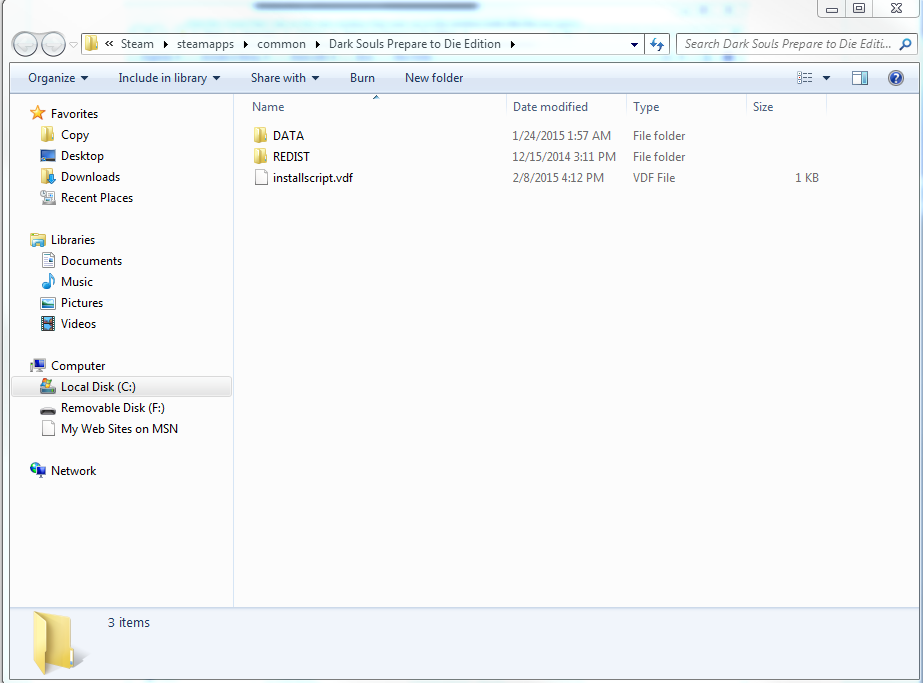This screenshot has height=683, width=923.
Task: Open Recent Places in Favorites
Action: coord(97,198)
